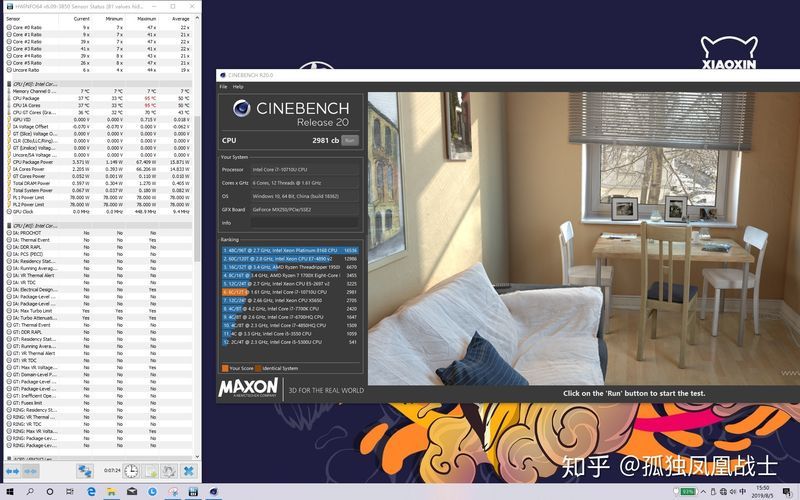
Task: Open network globe icon in system tray
Action: (x=723, y=492)
